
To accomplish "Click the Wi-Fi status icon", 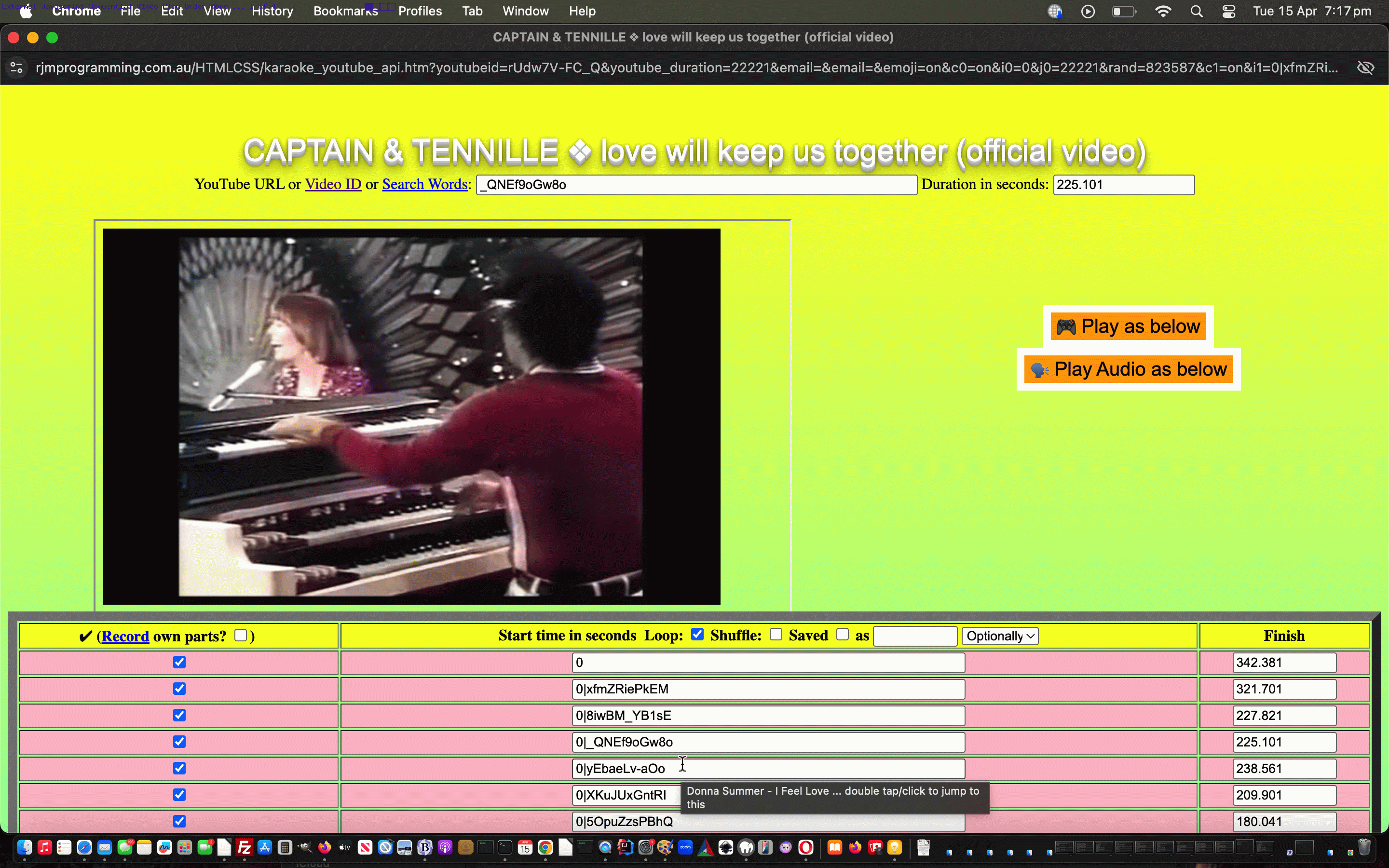I will [1163, 12].
